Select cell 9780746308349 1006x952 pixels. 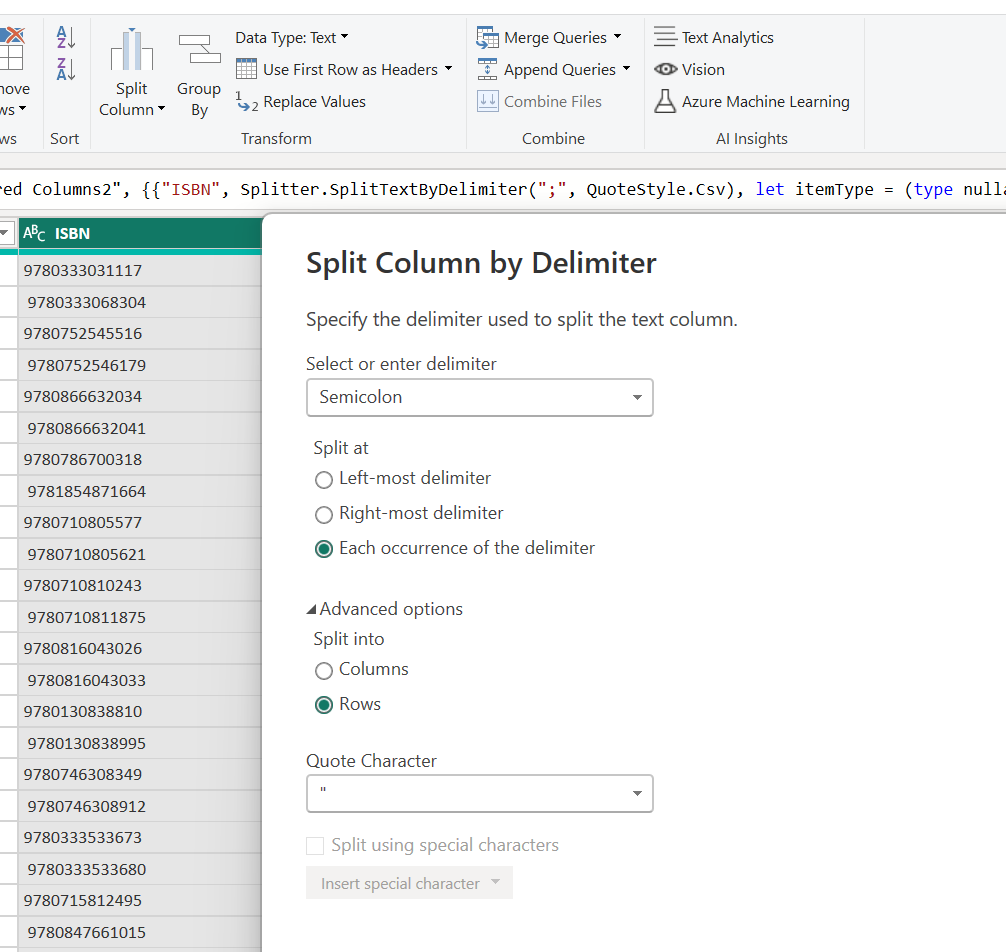pyautogui.click(x=140, y=774)
